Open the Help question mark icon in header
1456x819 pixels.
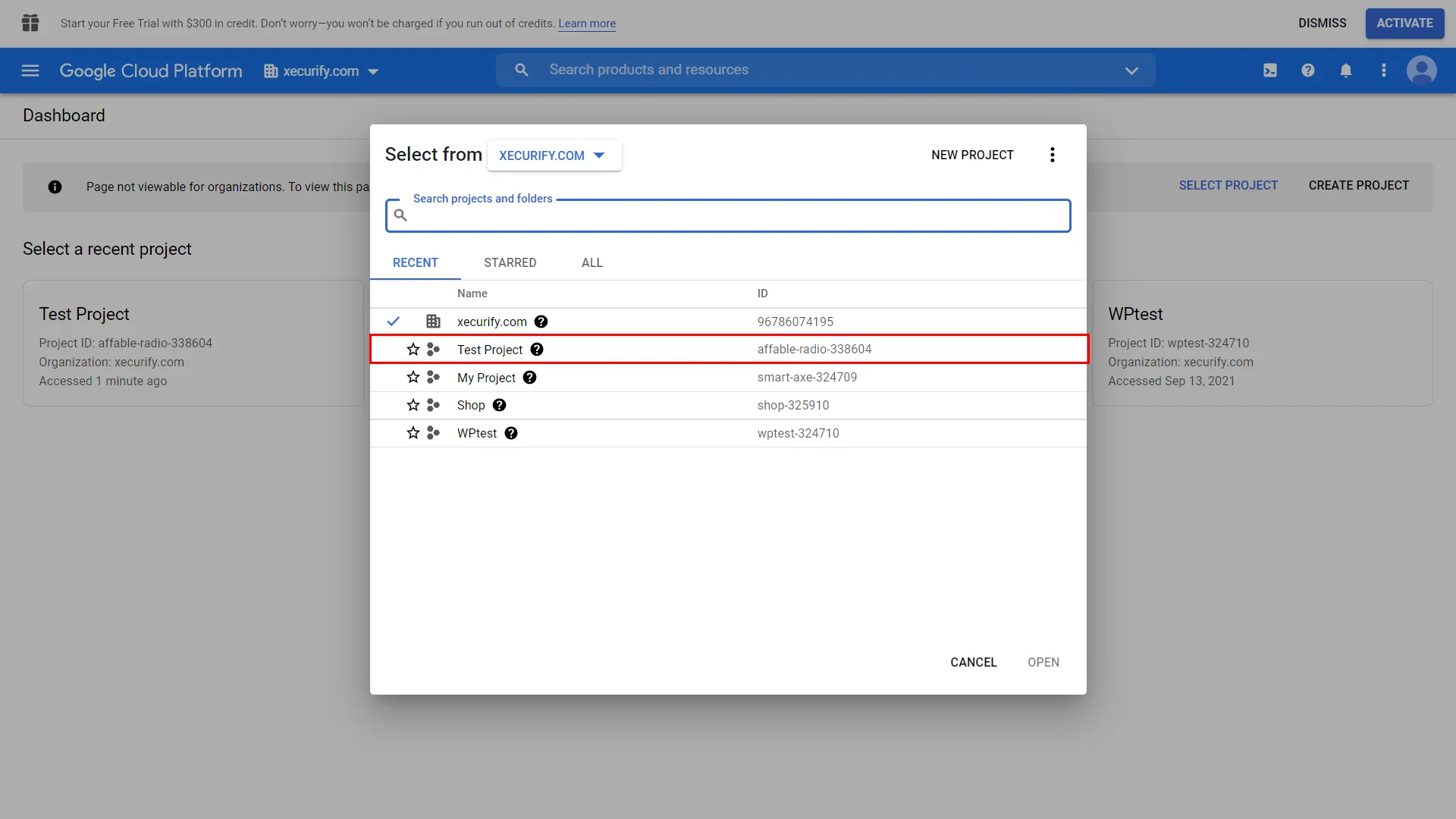[x=1308, y=71]
